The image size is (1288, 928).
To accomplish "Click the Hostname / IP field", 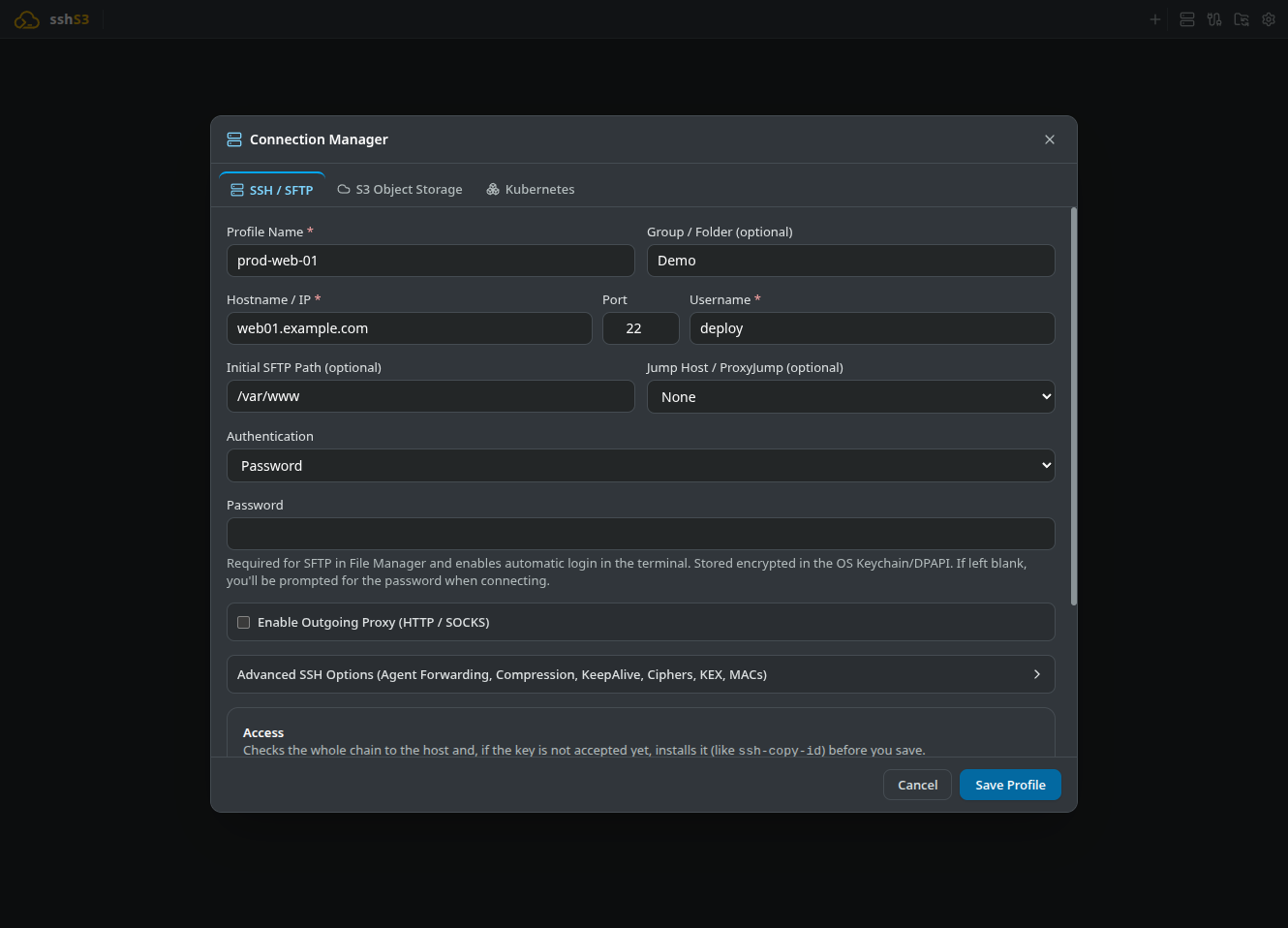I will tap(410, 328).
